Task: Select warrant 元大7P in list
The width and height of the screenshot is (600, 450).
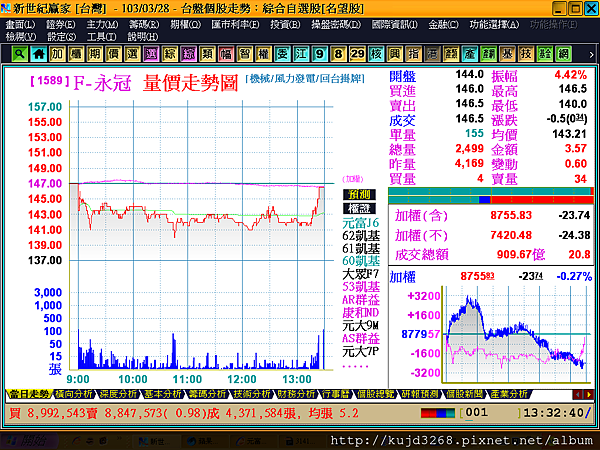Action: (x=360, y=351)
